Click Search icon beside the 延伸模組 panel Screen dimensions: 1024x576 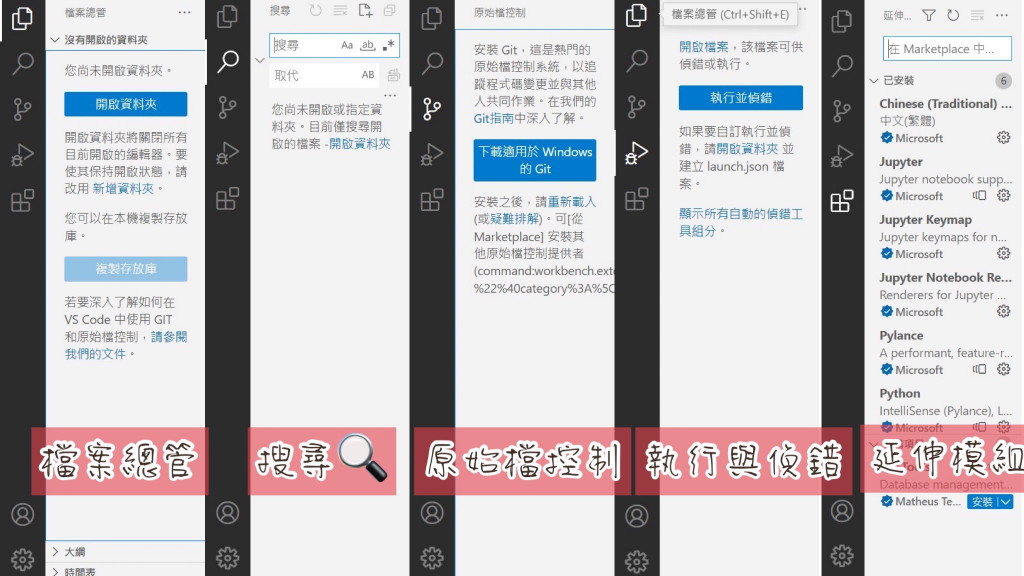pos(842,65)
